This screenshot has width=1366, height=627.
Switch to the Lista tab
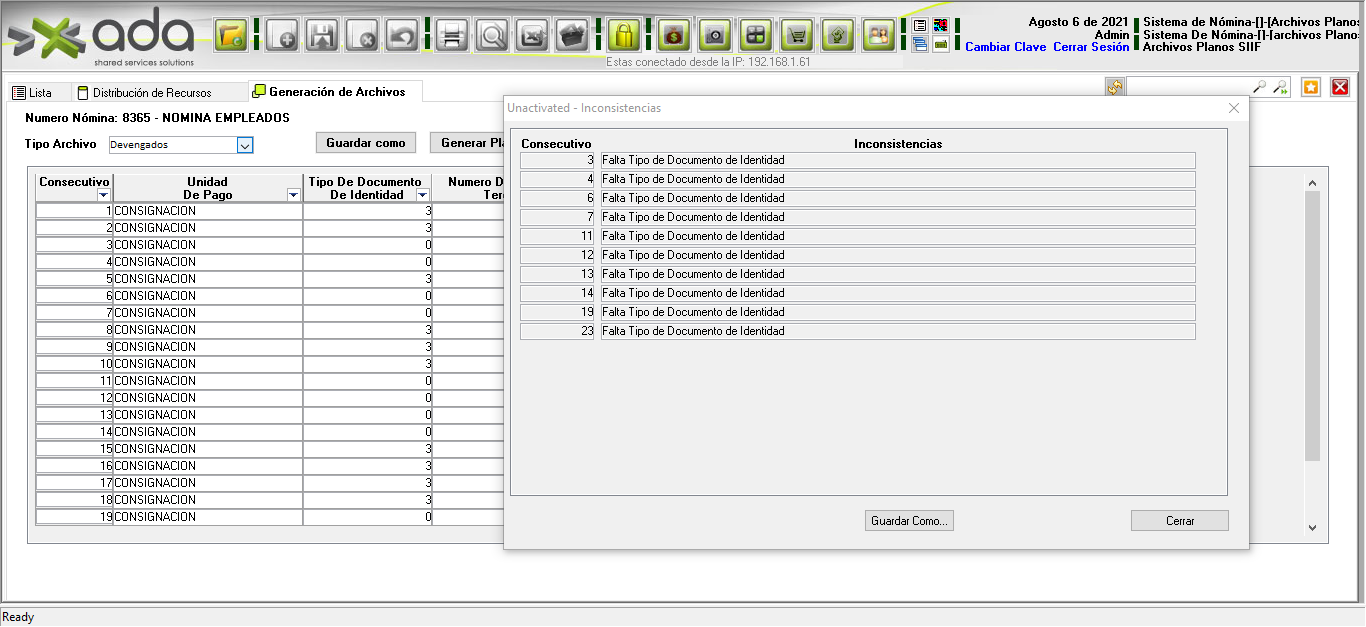32,93
